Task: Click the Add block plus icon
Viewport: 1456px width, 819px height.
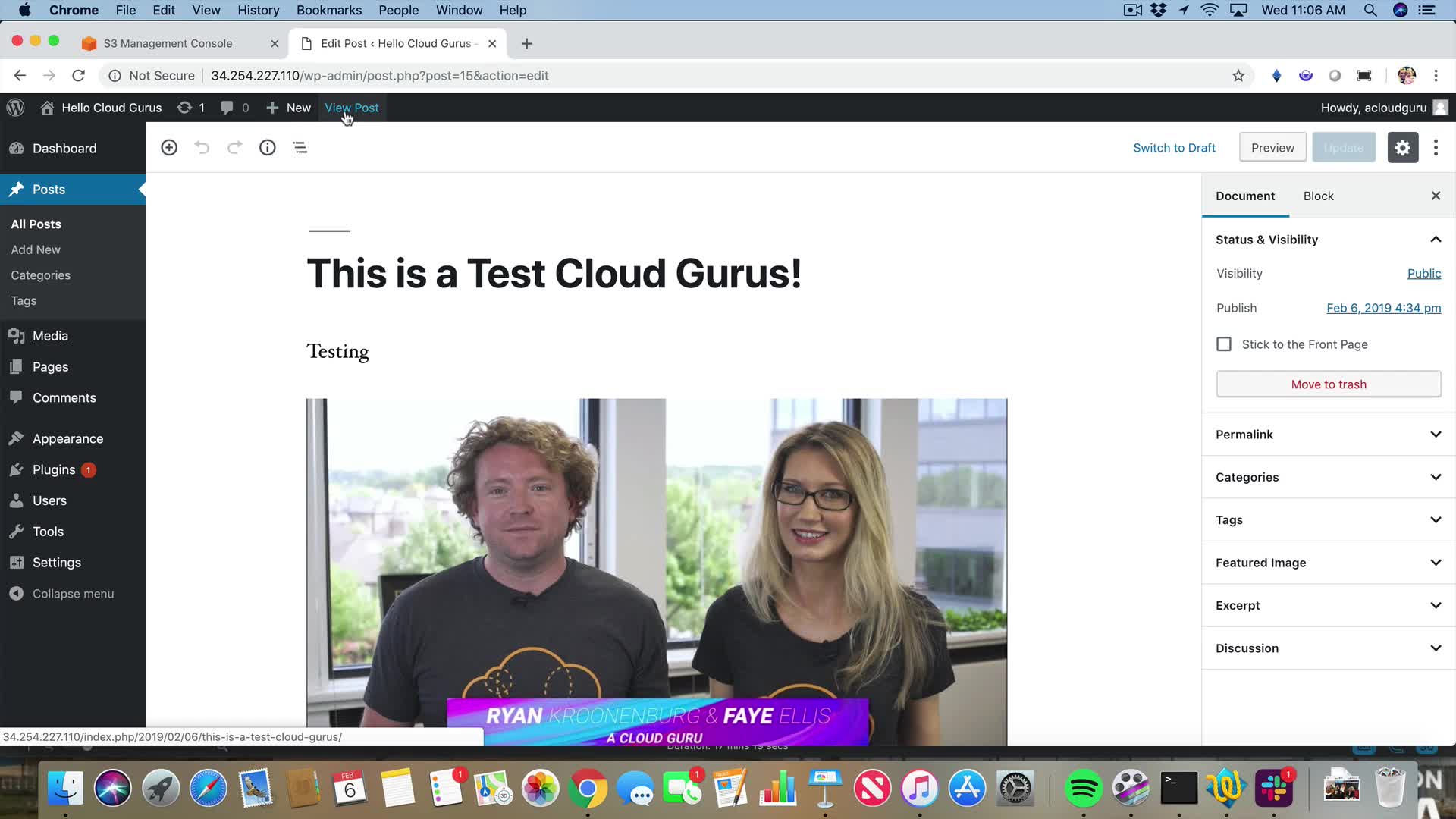Action: point(169,148)
